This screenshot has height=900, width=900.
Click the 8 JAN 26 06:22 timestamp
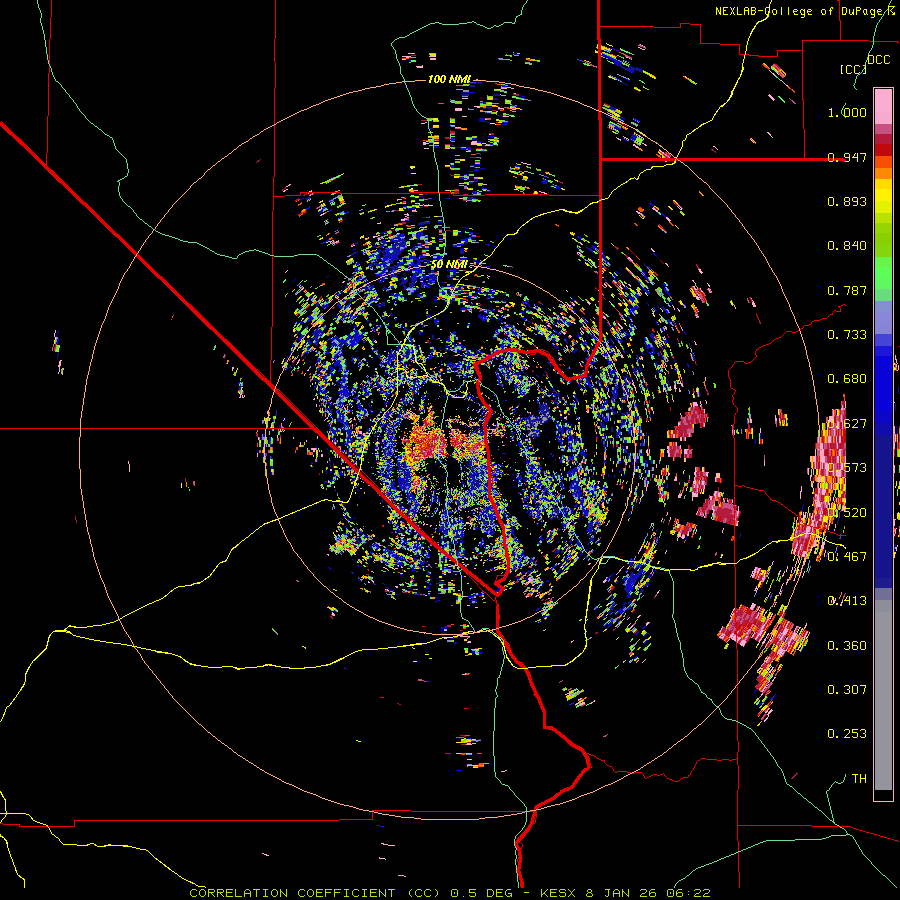[648, 893]
